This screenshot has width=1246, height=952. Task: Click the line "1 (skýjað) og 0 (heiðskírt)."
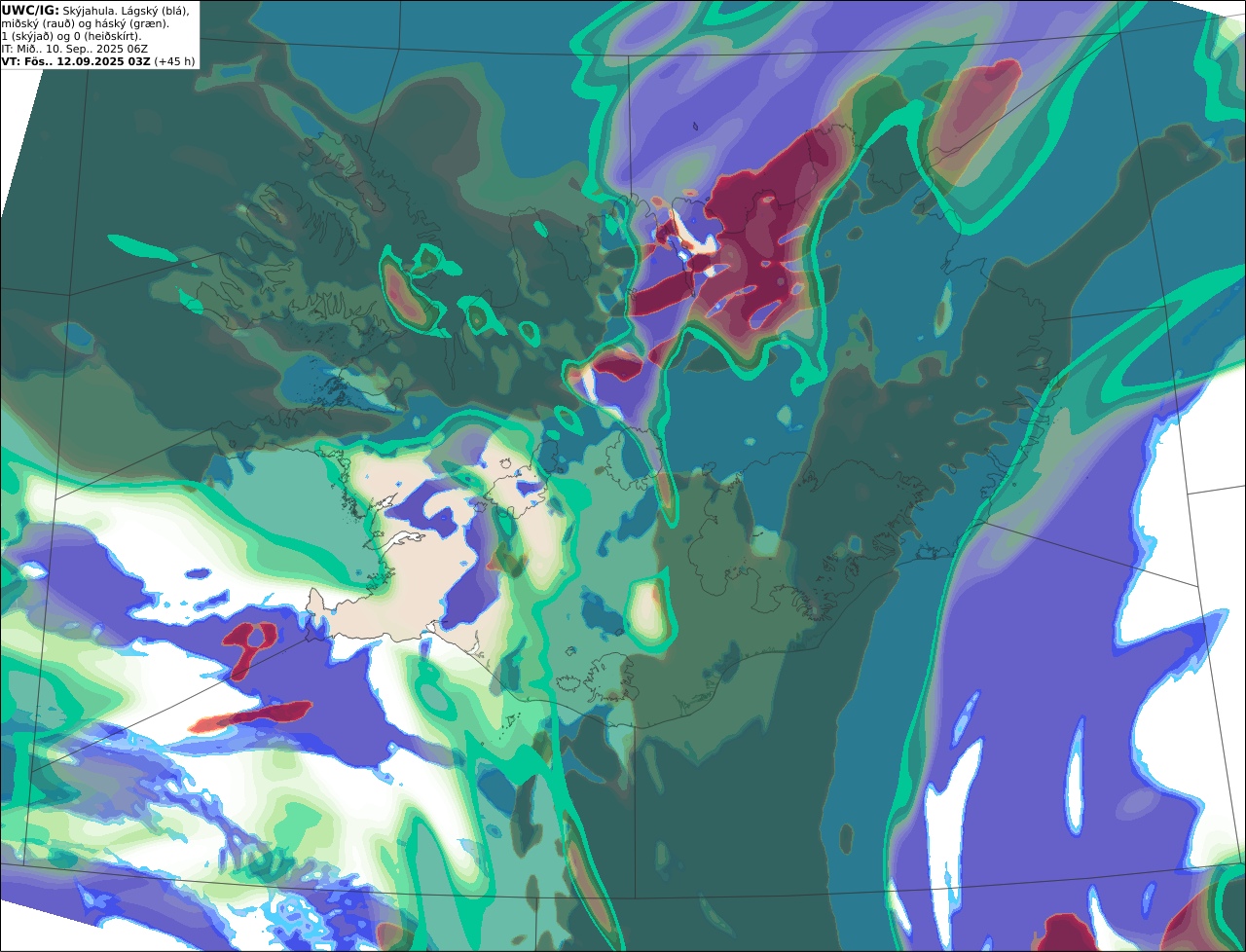71,36
